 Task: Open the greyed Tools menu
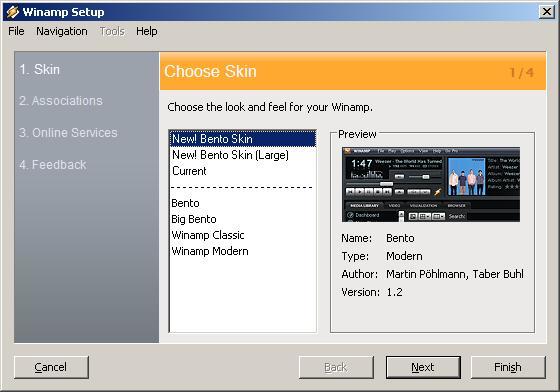112,31
